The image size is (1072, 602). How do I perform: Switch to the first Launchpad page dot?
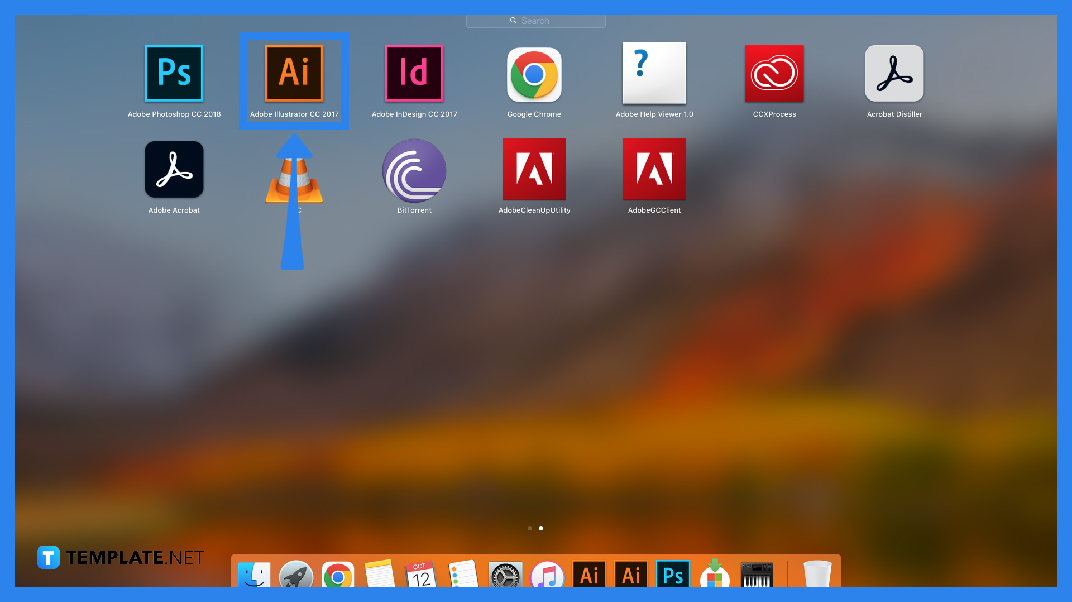point(530,528)
